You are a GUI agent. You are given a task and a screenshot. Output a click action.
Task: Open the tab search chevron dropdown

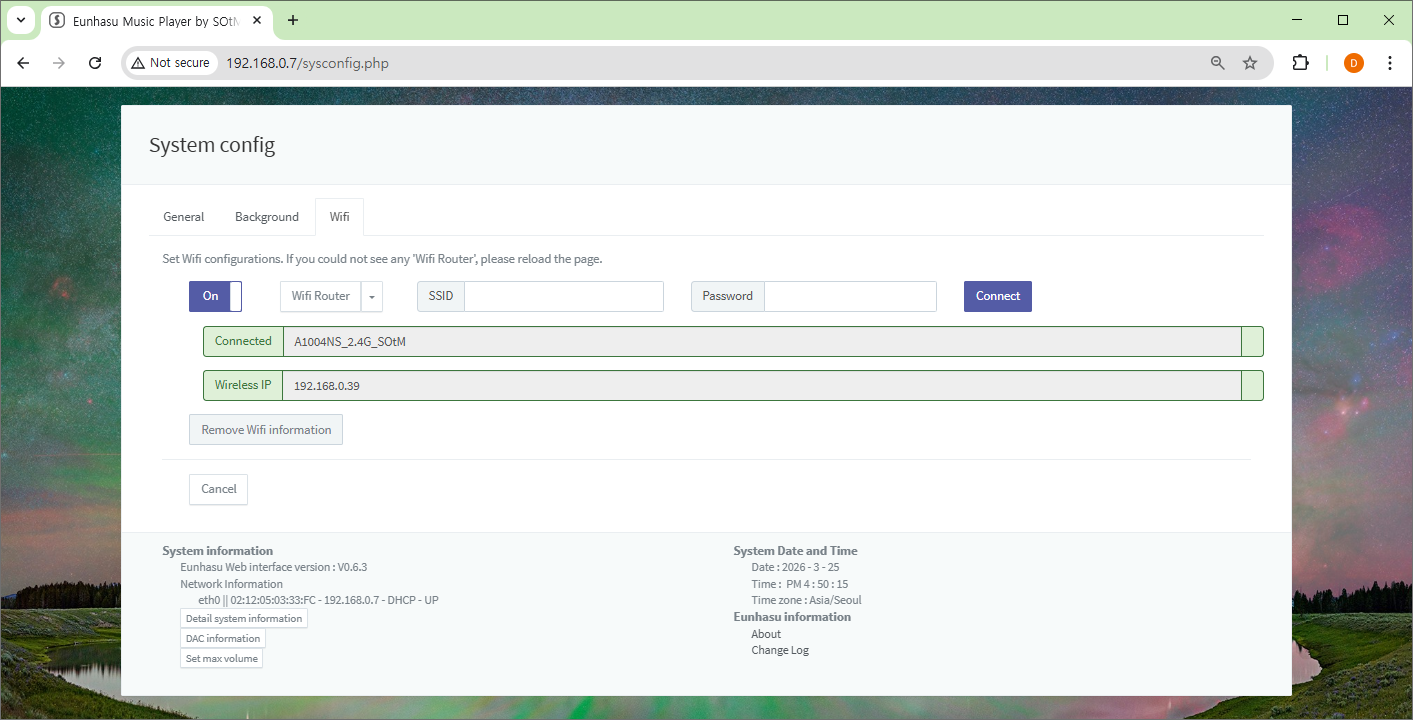pyautogui.click(x=20, y=20)
